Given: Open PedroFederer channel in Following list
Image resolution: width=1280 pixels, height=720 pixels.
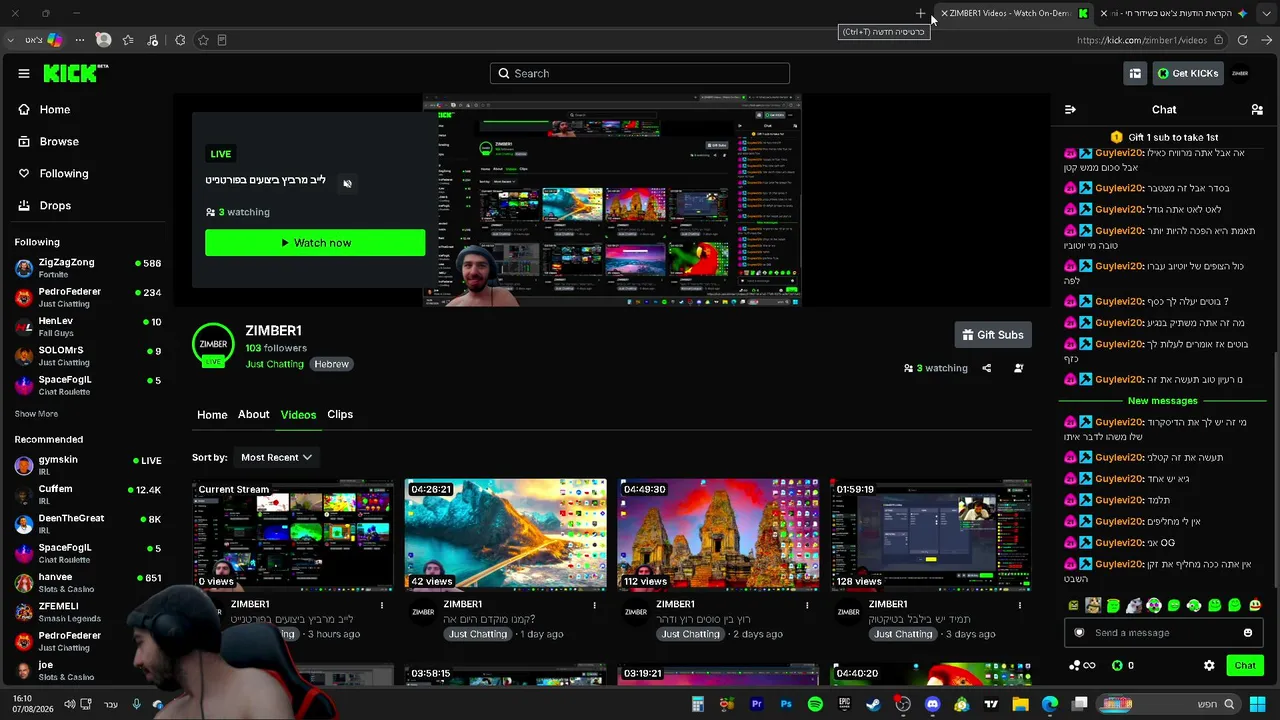Looking at the screenshot, I should 87,297.
